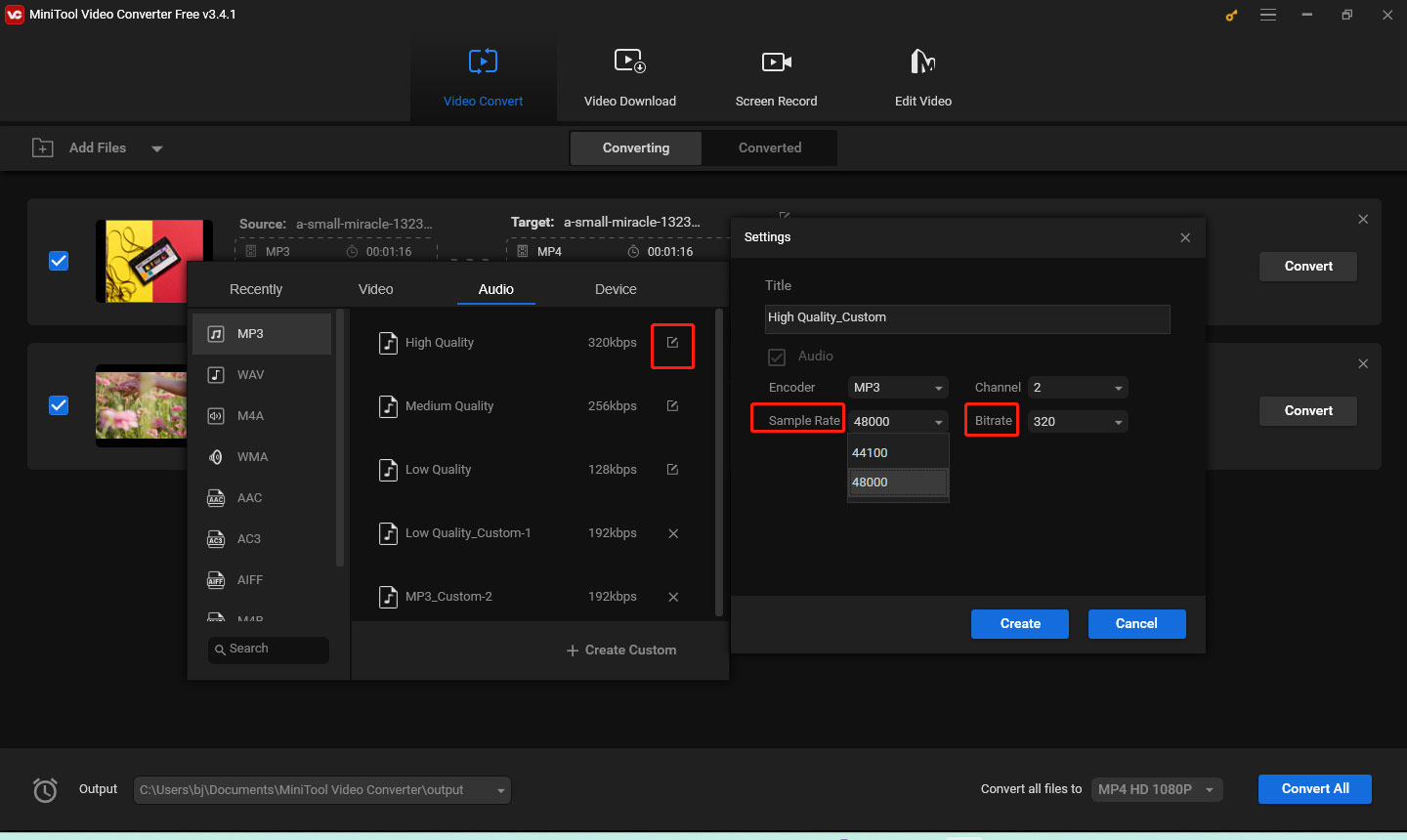Image resolution: width=1407 pixels, height=840 pixels.
Task: Show the Converted list
Action: point(770,147)
